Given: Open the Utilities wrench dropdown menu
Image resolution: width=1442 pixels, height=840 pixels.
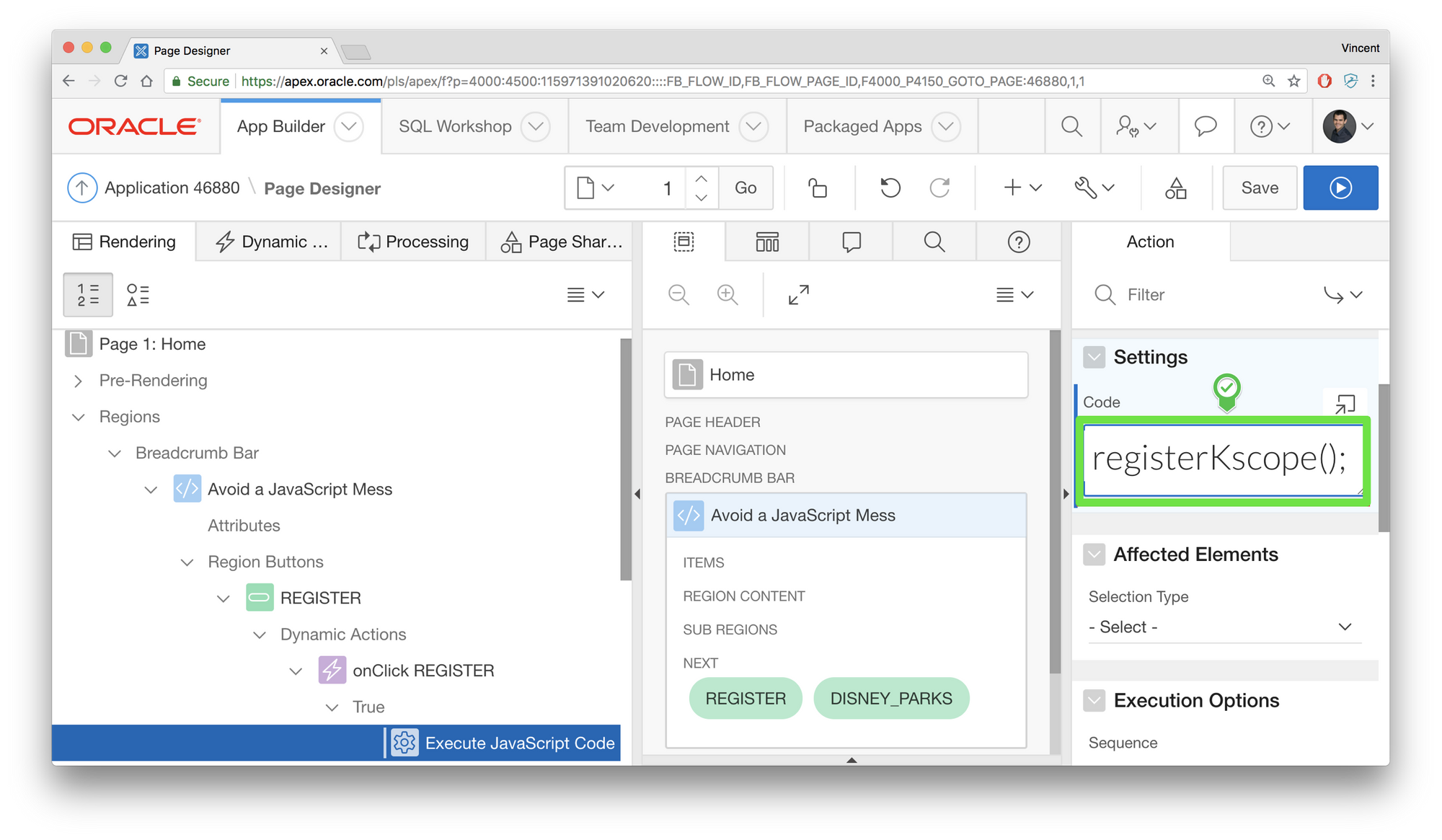Looking at the screenshot, I should pos(1094,188).
